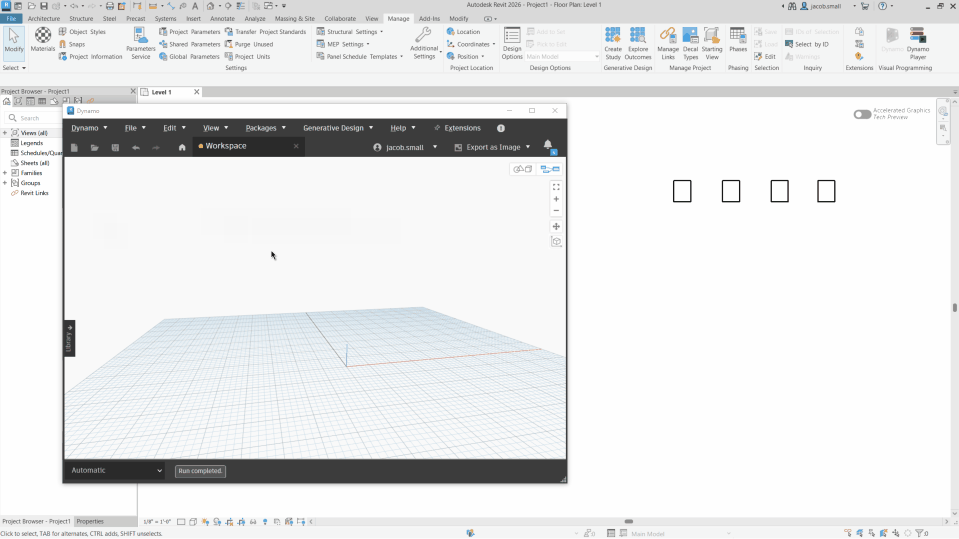Image resolution: width=959 pixels, height=539 pixels.
Task: Click the Project Browser search field
Action: point(35,118)
